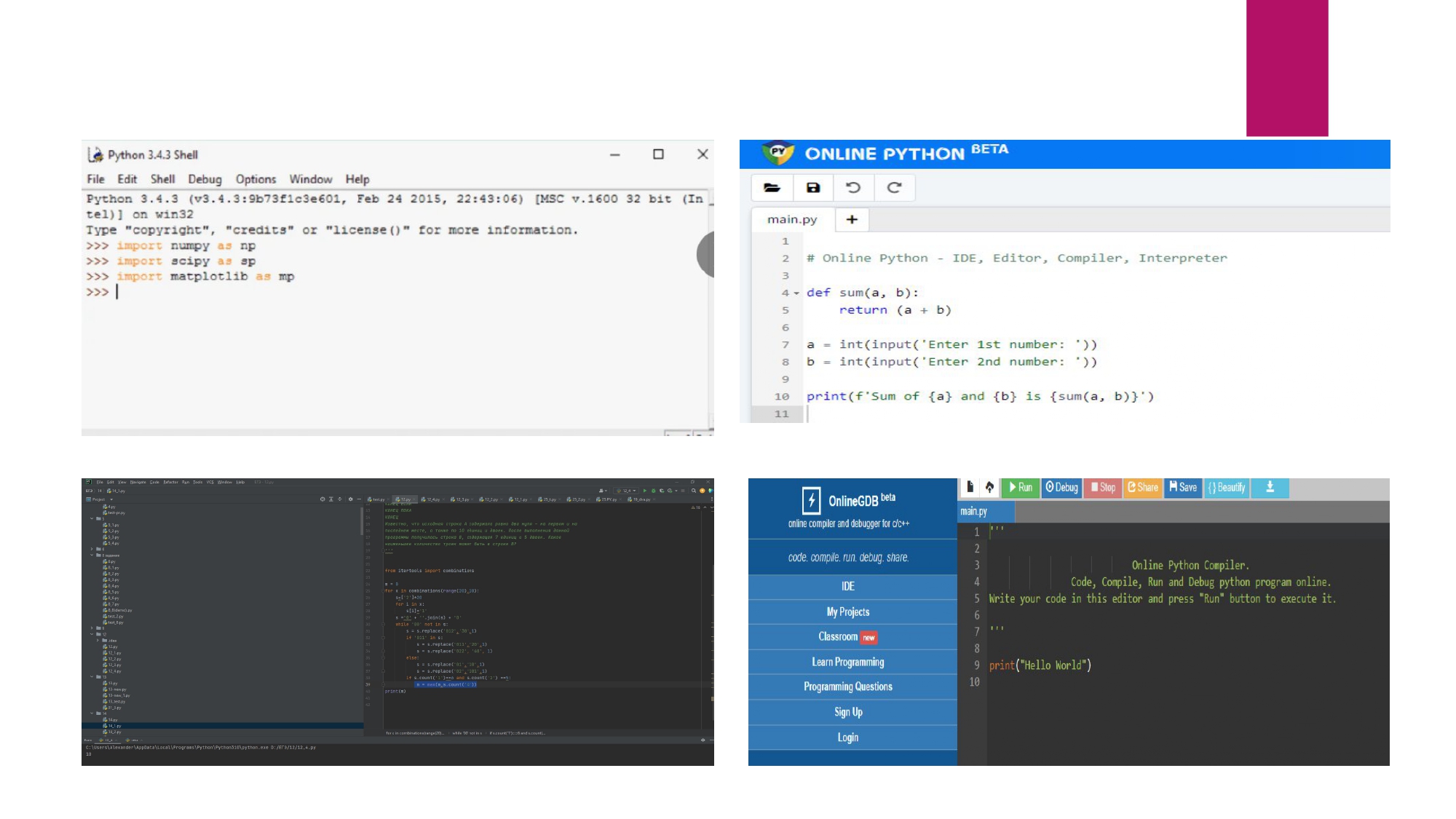1456x819 pixels.
Task: Click Sign Up in OnlineGDB sidebar
Action: click(849, 712)
